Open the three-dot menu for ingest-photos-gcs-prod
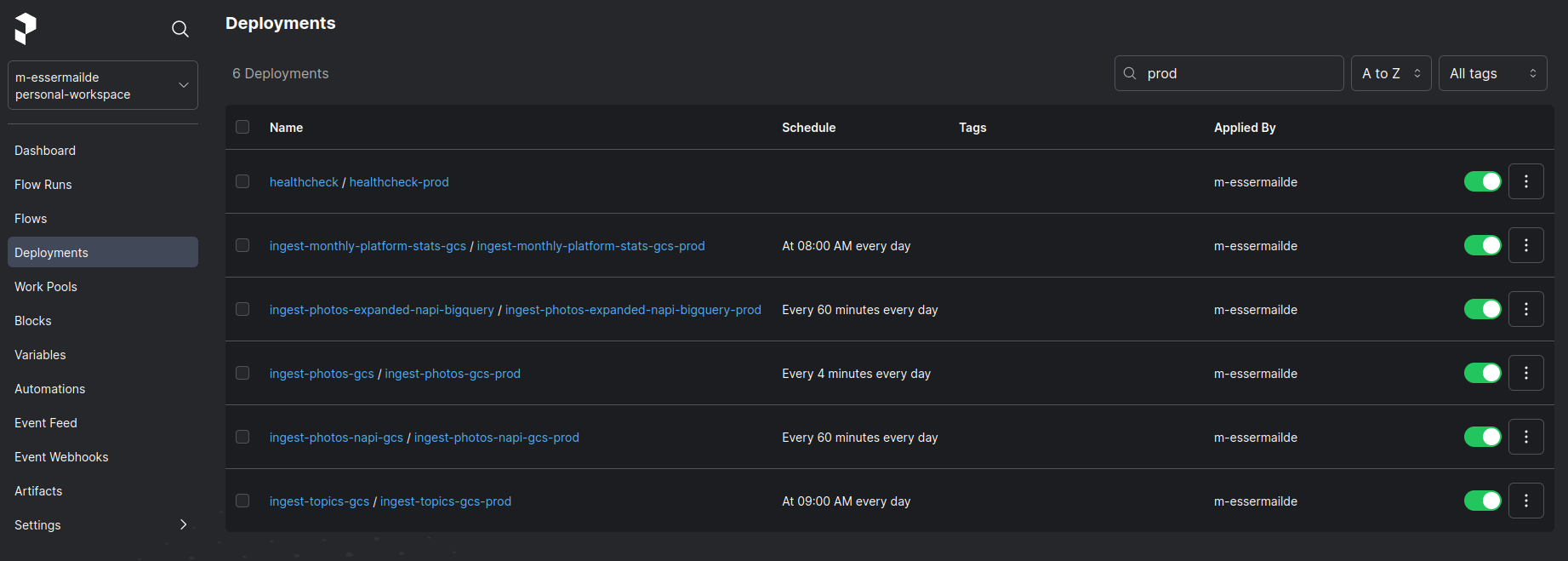The image size is (1568, 561). click(x=1526, y=373)
